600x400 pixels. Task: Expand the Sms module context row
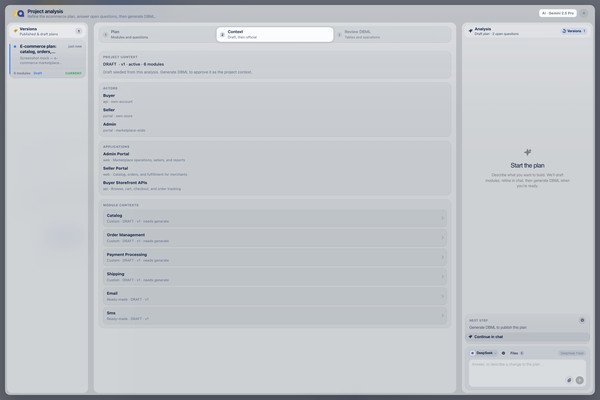[x=275, y=315]
